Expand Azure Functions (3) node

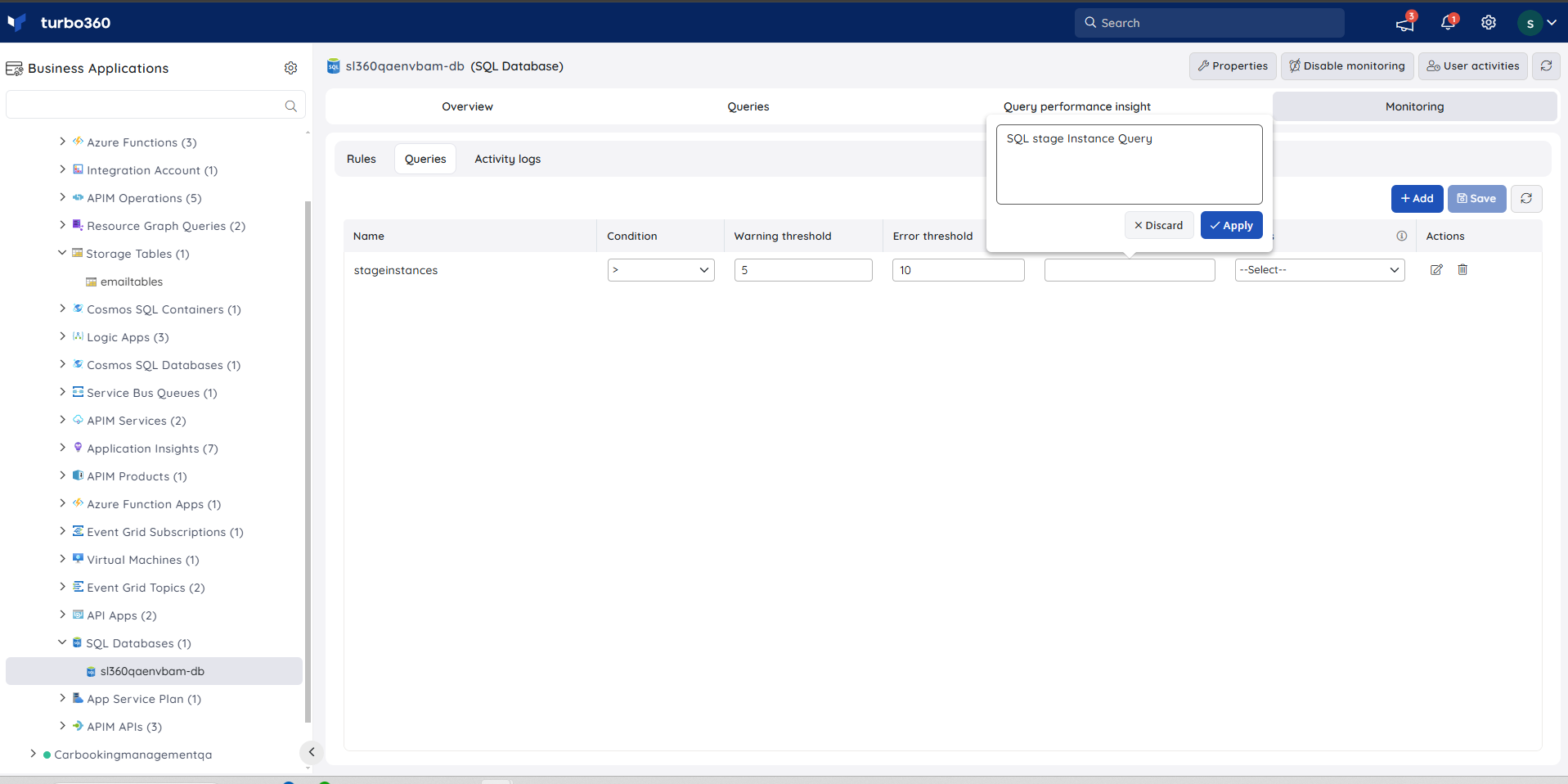pyautogui.click(x=62, y=142)
